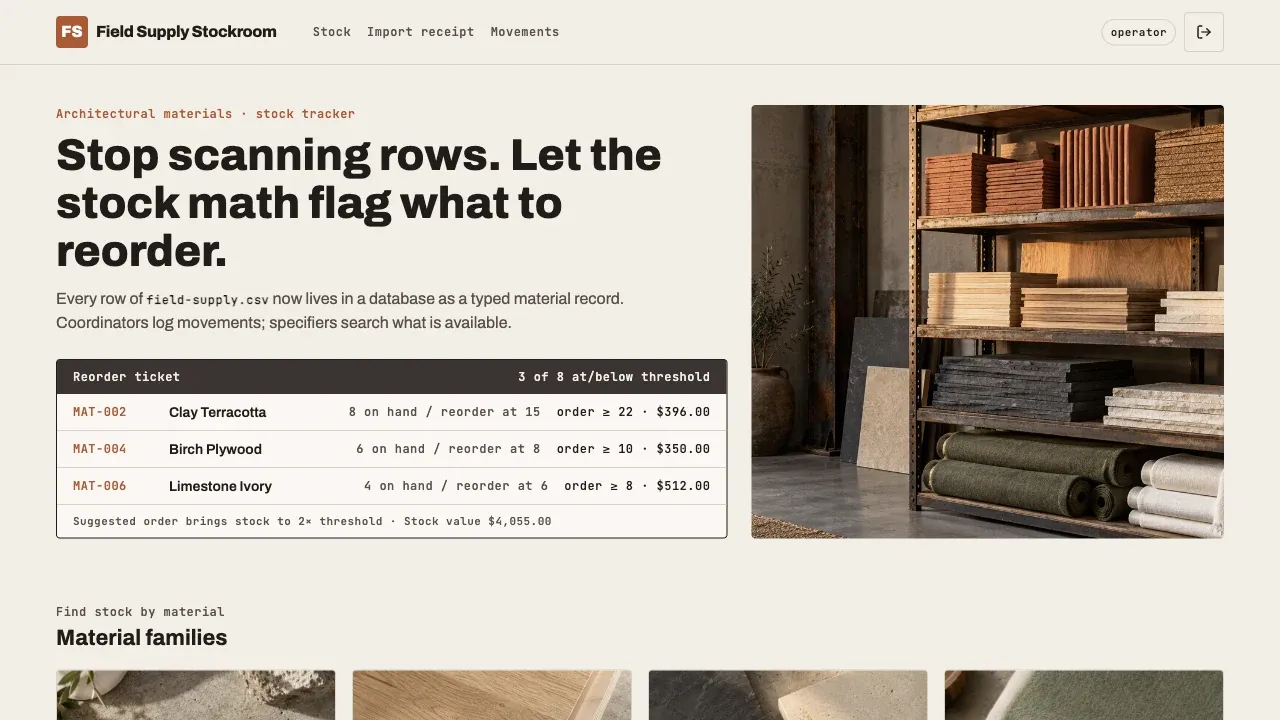Open the concrete-textured material family card
Image resolution: width=1280 pixels, height=720 pixels.
196,695
